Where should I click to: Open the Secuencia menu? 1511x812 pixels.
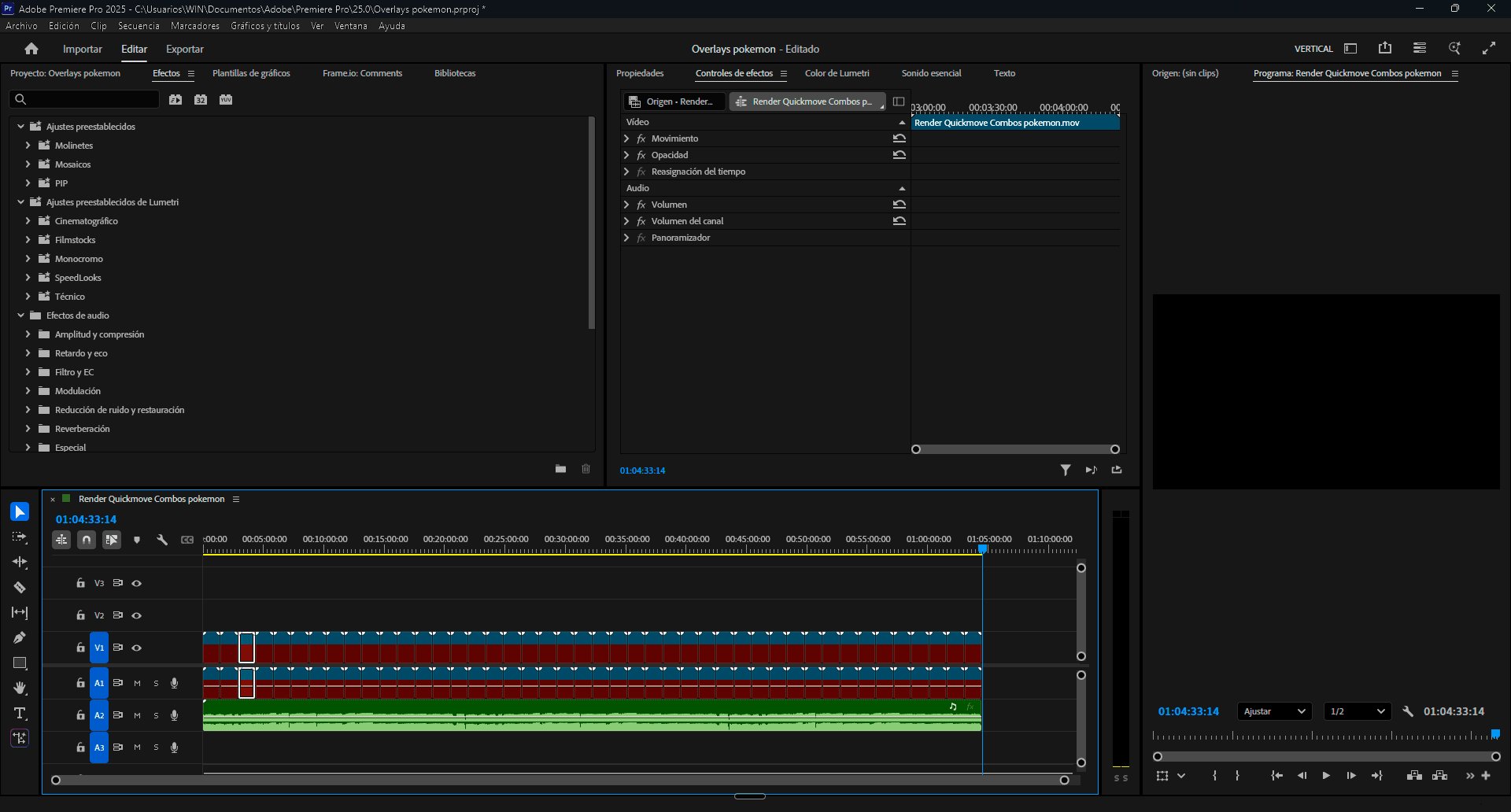(x=139, y=26)
